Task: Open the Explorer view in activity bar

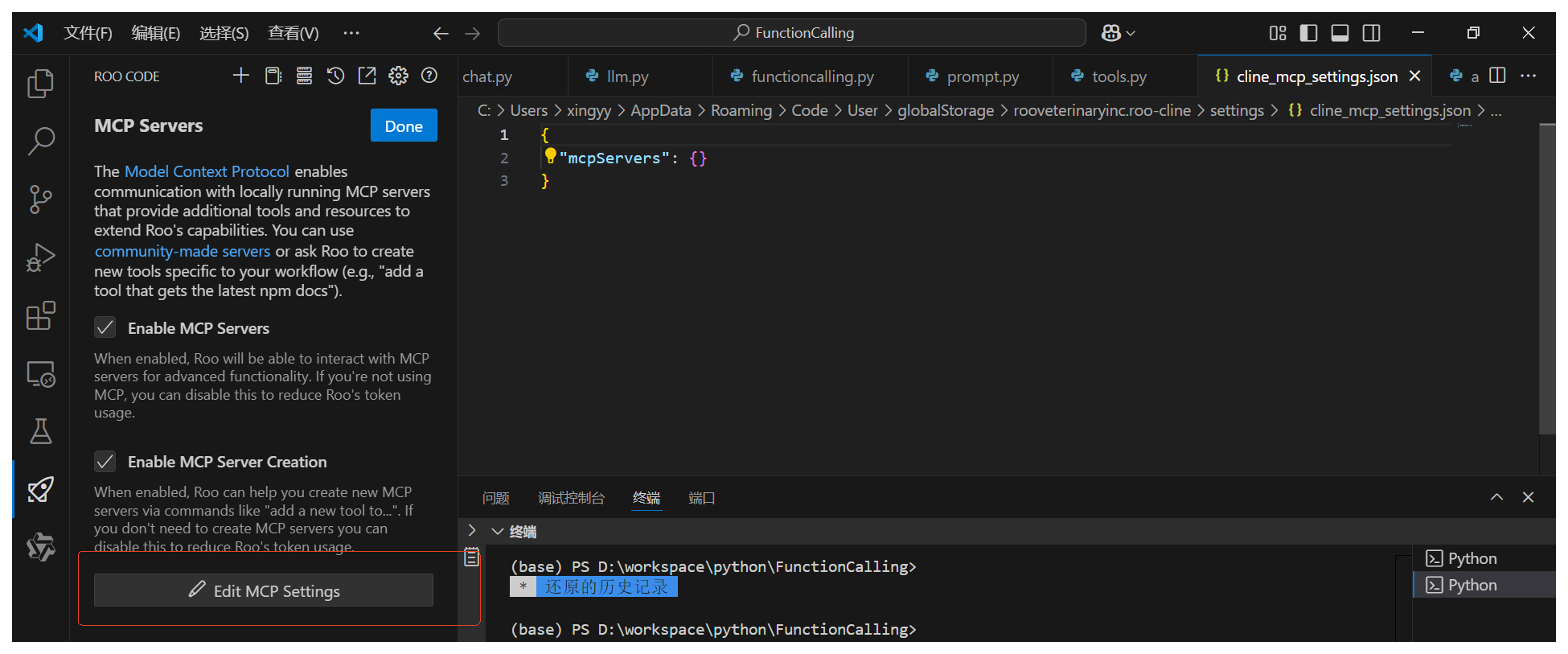Action: [40, 84]
